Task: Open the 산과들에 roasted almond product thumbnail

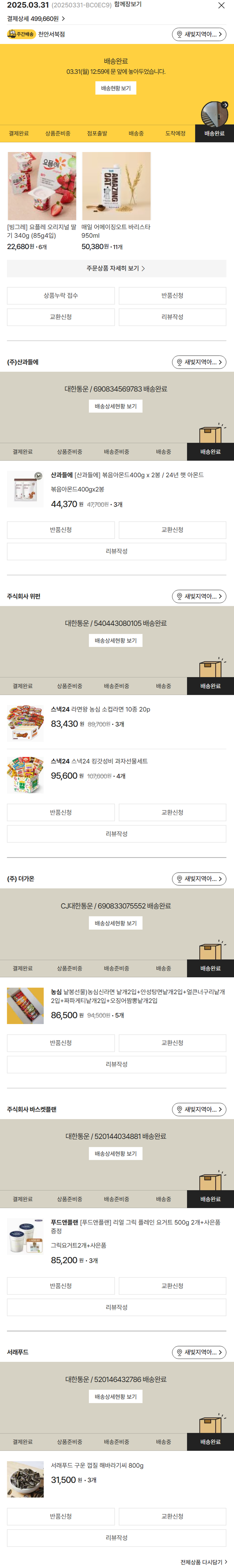Action: (26, 489)
